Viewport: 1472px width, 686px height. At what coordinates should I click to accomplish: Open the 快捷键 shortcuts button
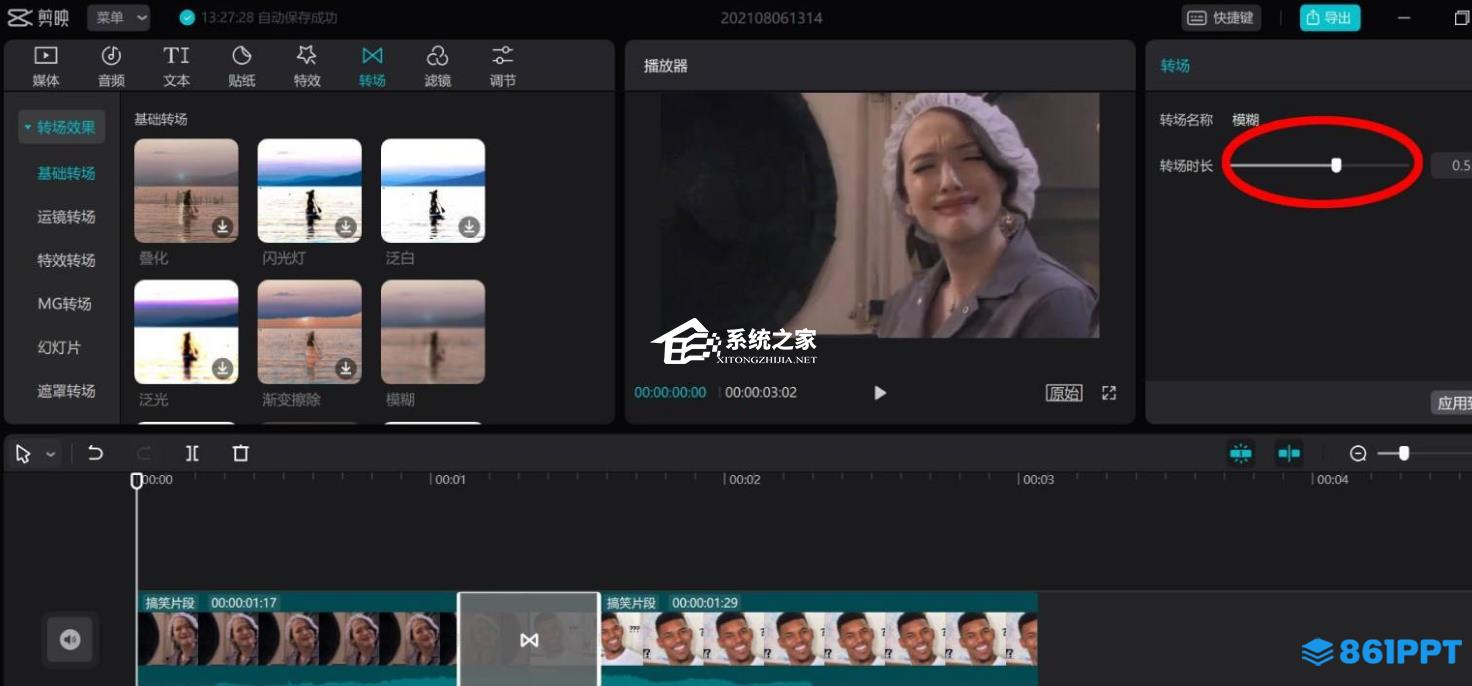tap(1221, 18)
